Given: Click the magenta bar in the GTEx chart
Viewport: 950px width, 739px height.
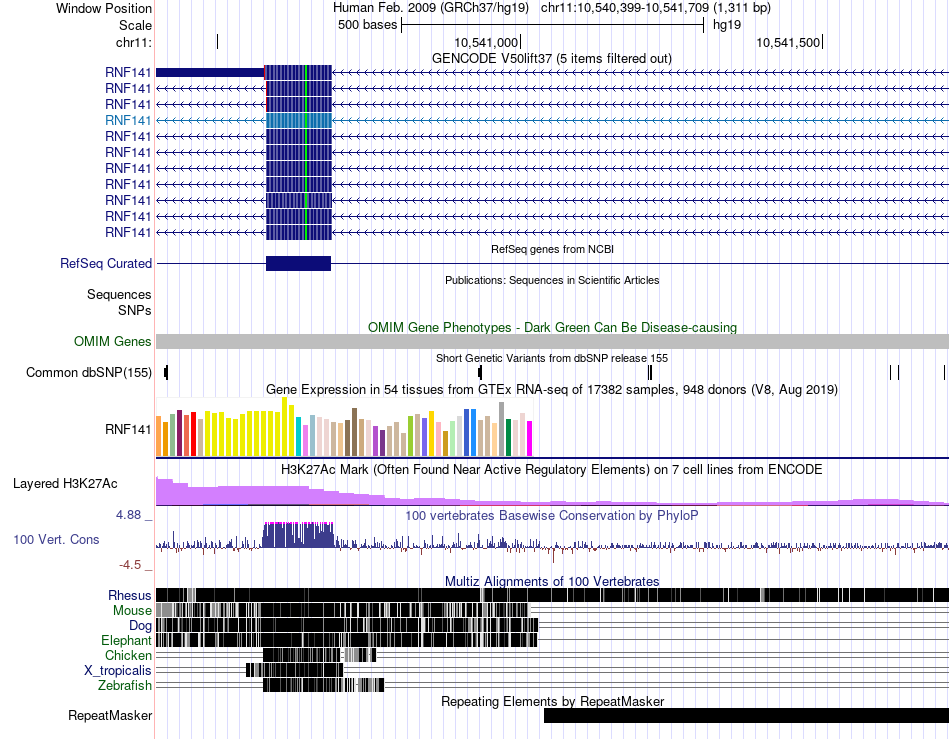Looking at the screenshot, I should [530, 439].
